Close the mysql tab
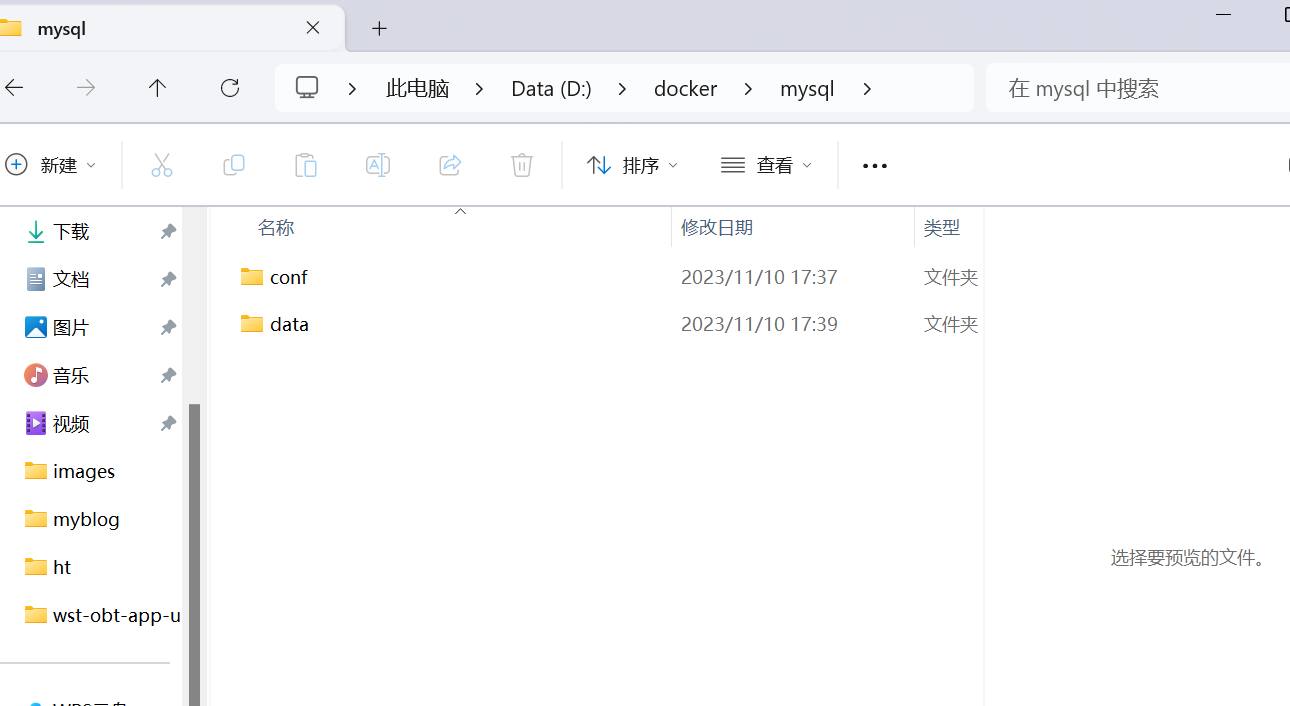 point(313,28)
